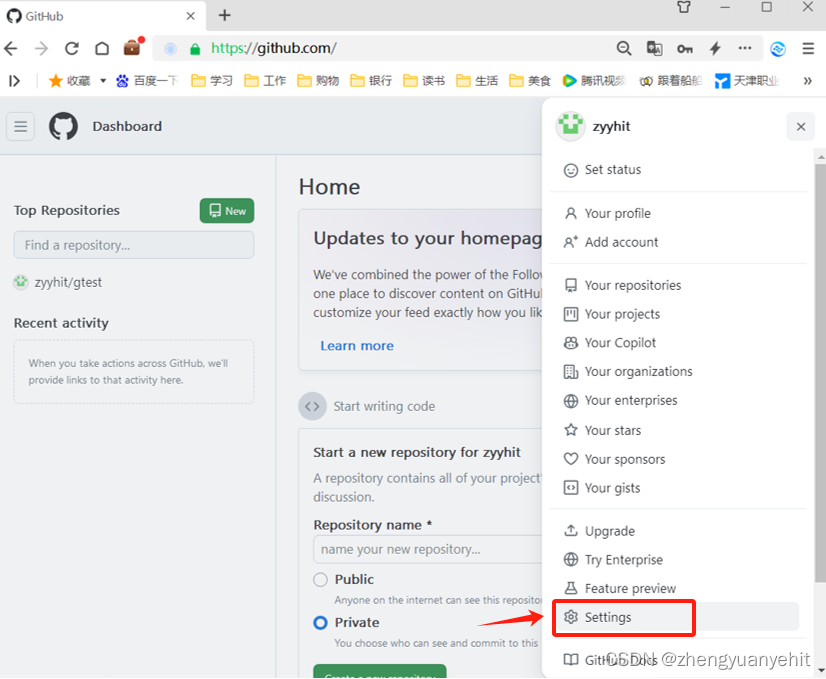Open the 购物 bookmark folder
The width and height of the screenshot is (826, 679).
click(x=318, y=81)
